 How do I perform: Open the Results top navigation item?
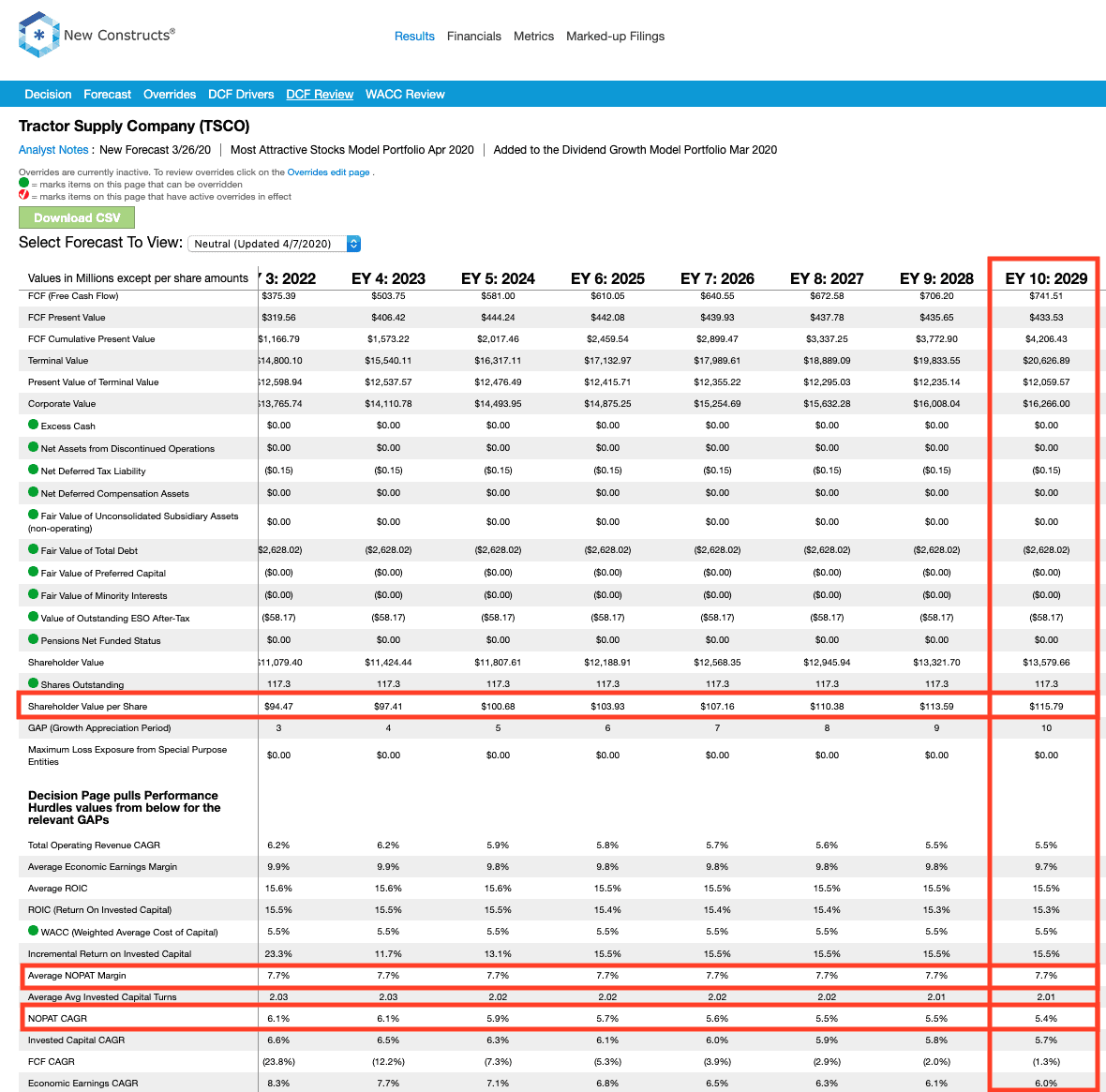[414, 36]
